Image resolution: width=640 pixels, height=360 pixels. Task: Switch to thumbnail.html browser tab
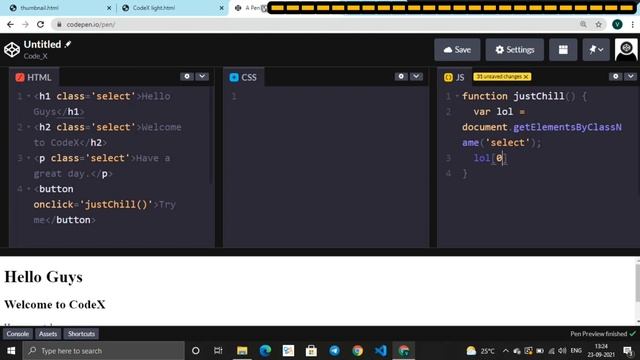point(60,8)
